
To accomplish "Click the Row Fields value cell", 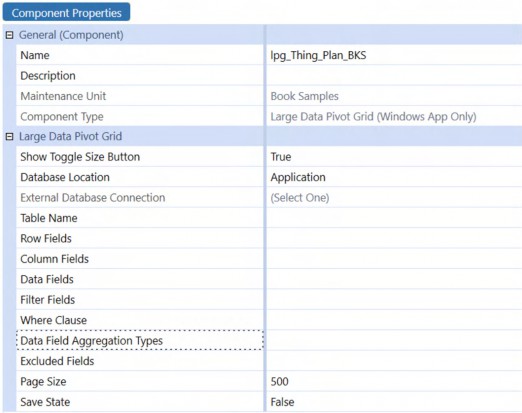I will click(394, 238).
